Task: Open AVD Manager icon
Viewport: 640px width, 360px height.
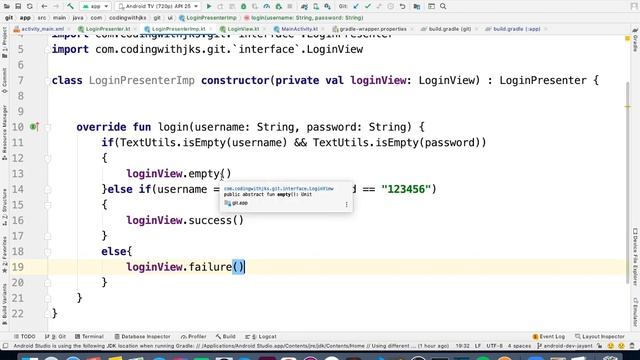Action: click(316, 7)
